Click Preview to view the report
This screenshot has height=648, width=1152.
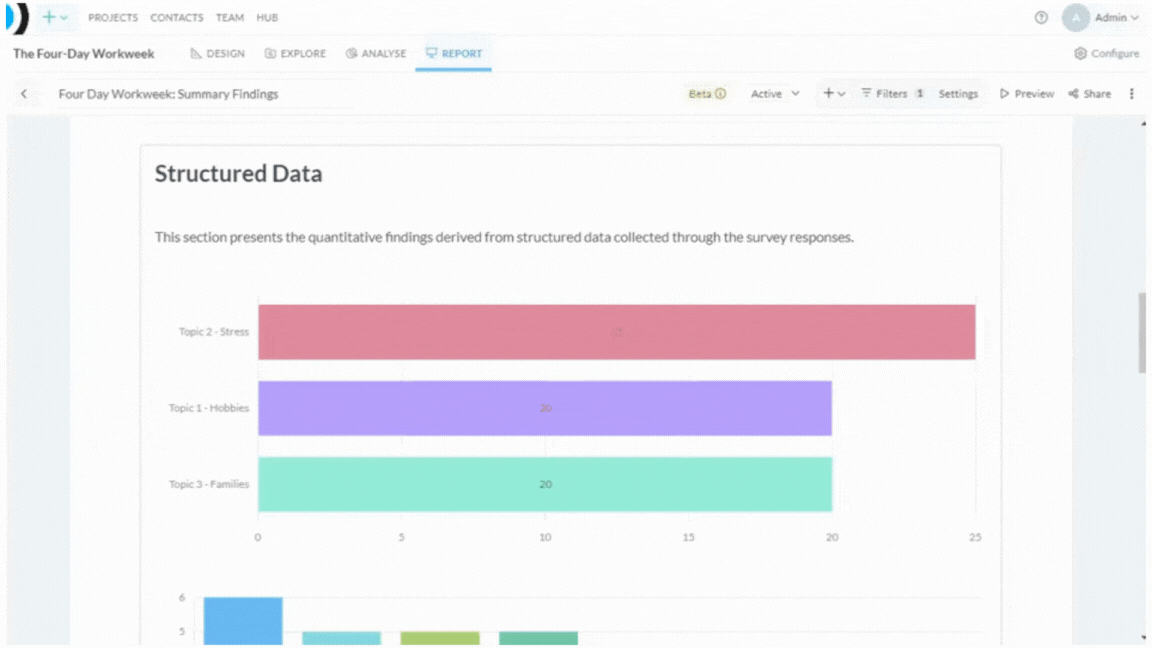pyautogui.click(x=1026, y=94)
